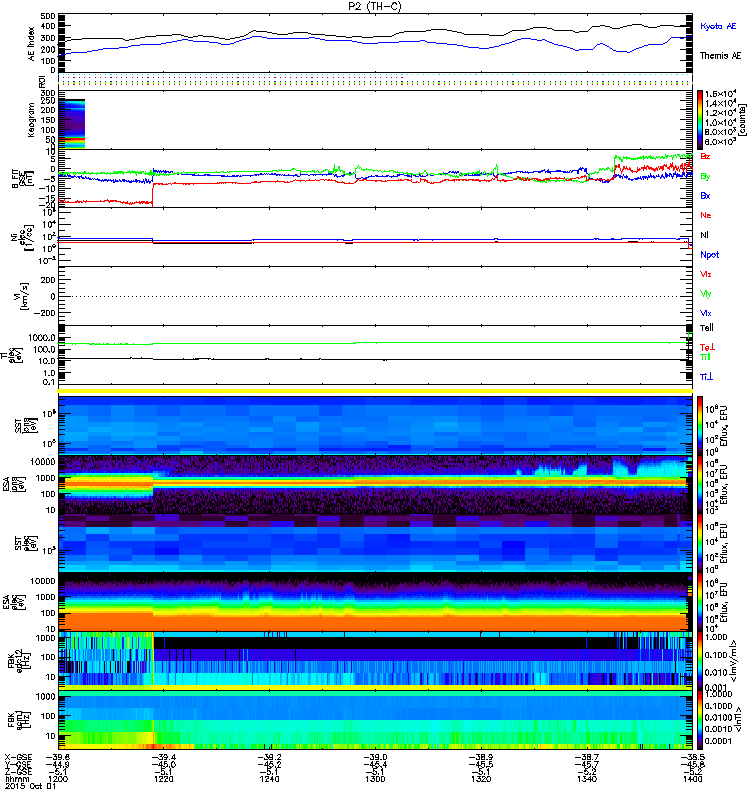
Task: Click the ESA electrons Eflux color bar
Action: [x=700, y=602]
